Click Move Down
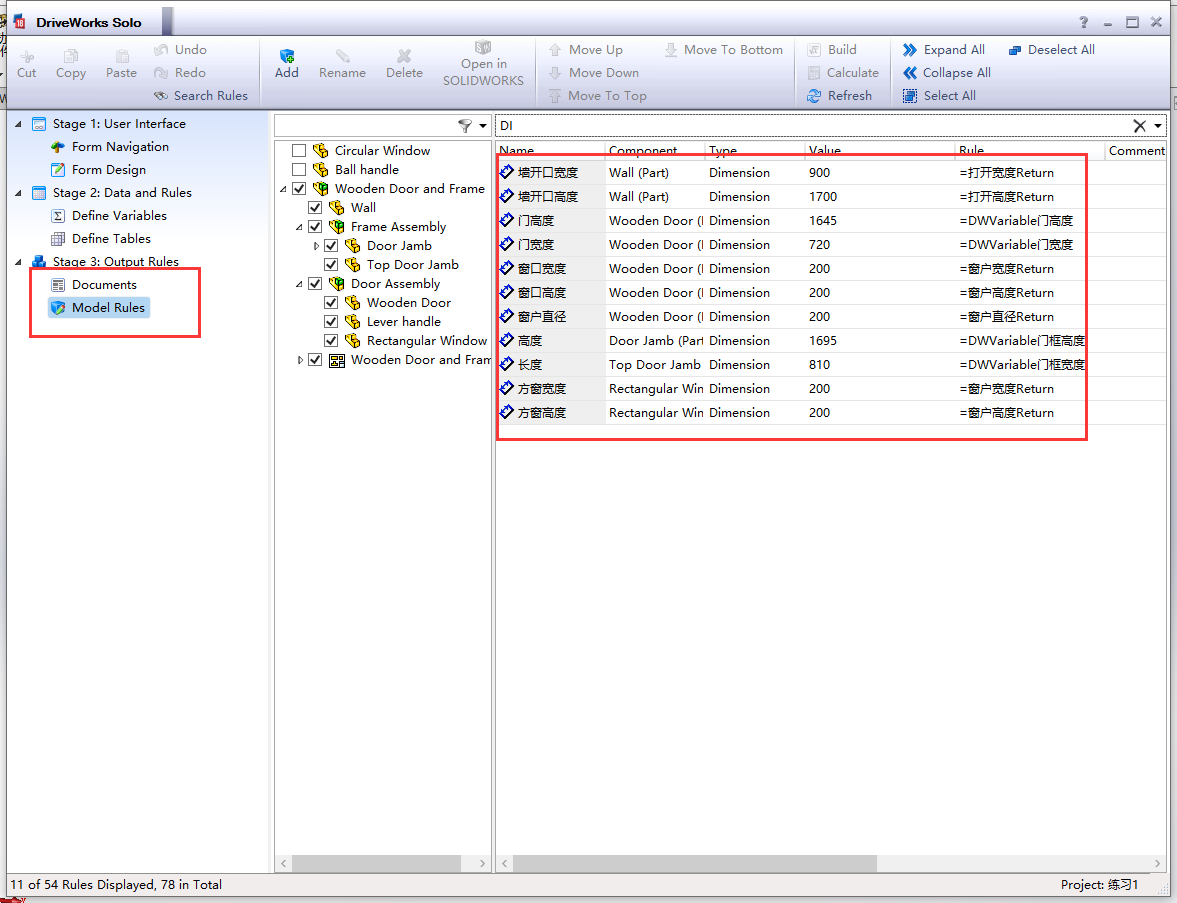Screen dimensions: 1177x903 pos(594,73)
